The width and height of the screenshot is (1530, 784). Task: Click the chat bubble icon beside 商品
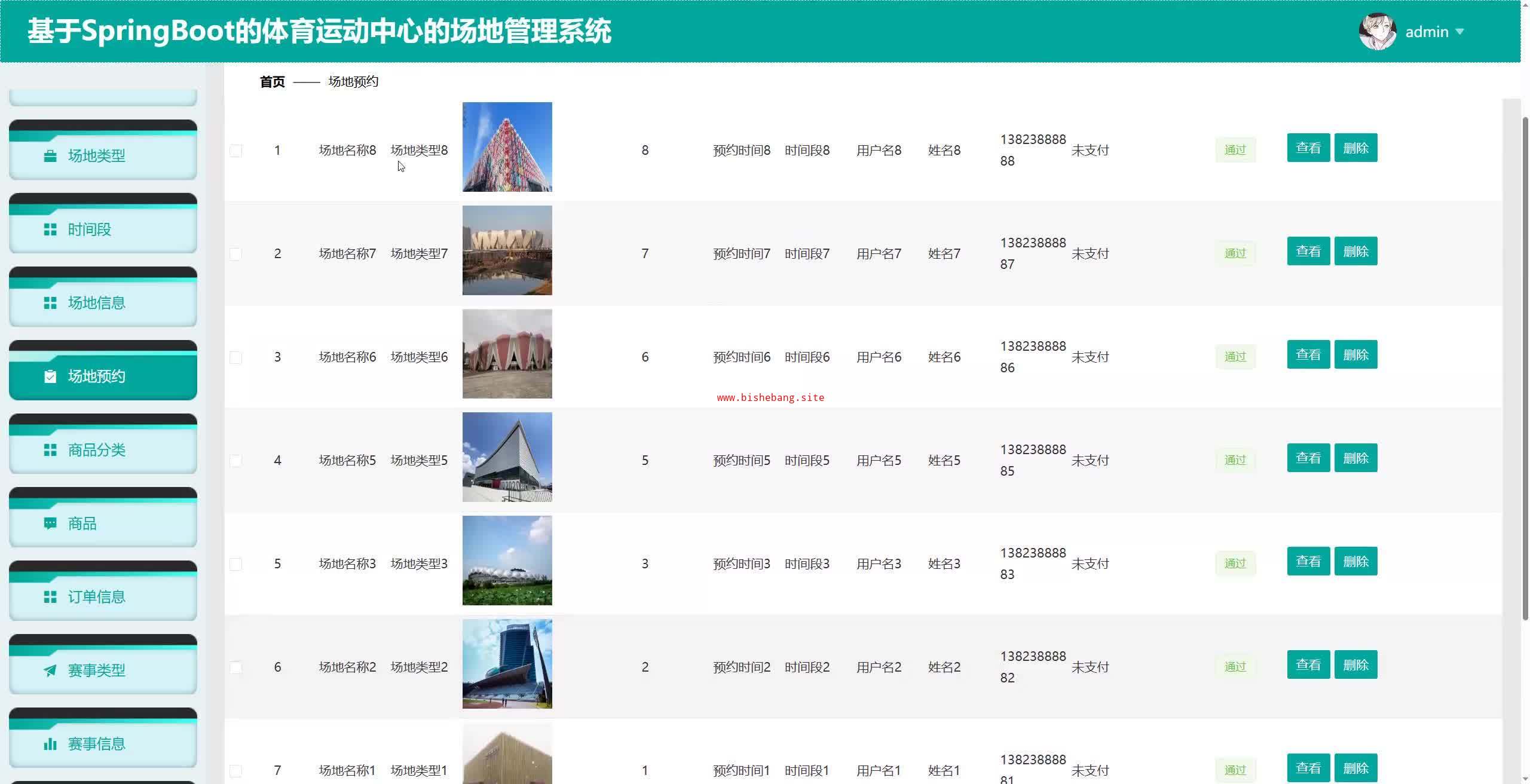point(50,523)
